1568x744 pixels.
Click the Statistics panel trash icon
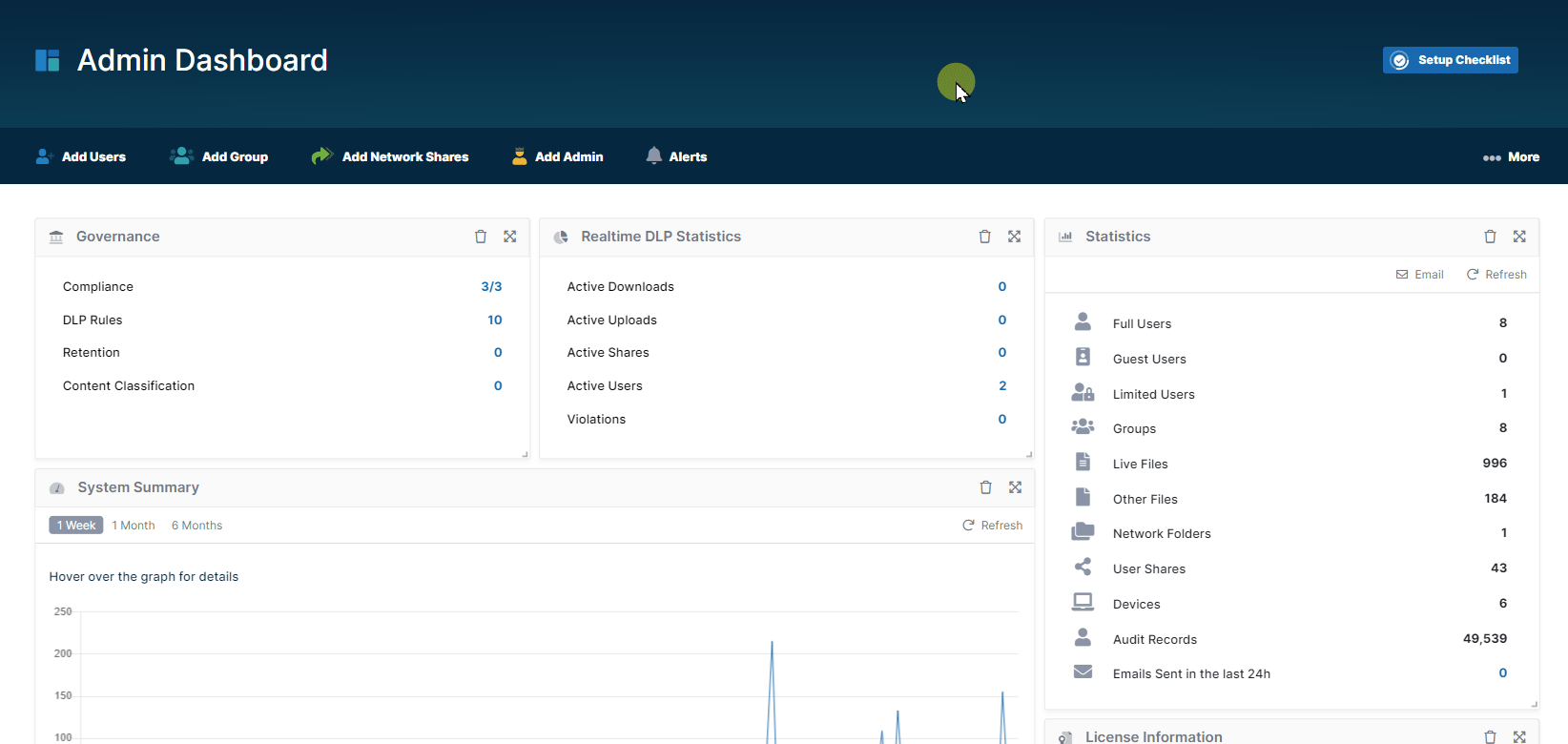1490,237
